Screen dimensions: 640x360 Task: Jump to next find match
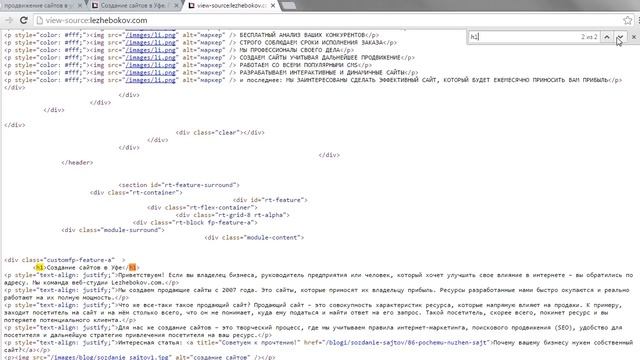[620, 37]
